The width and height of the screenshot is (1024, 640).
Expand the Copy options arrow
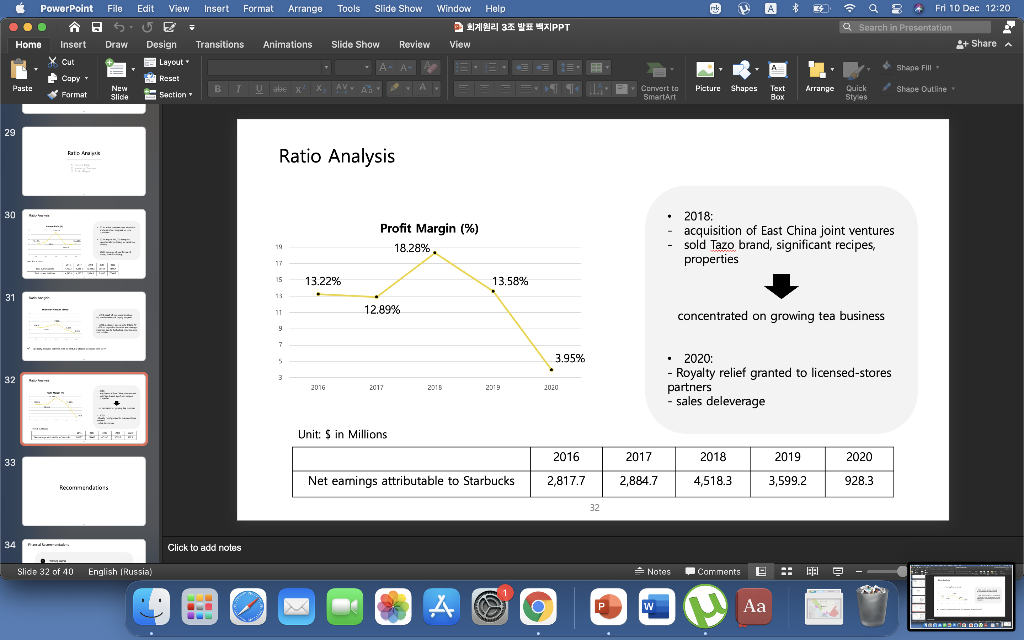pos(86,78)
